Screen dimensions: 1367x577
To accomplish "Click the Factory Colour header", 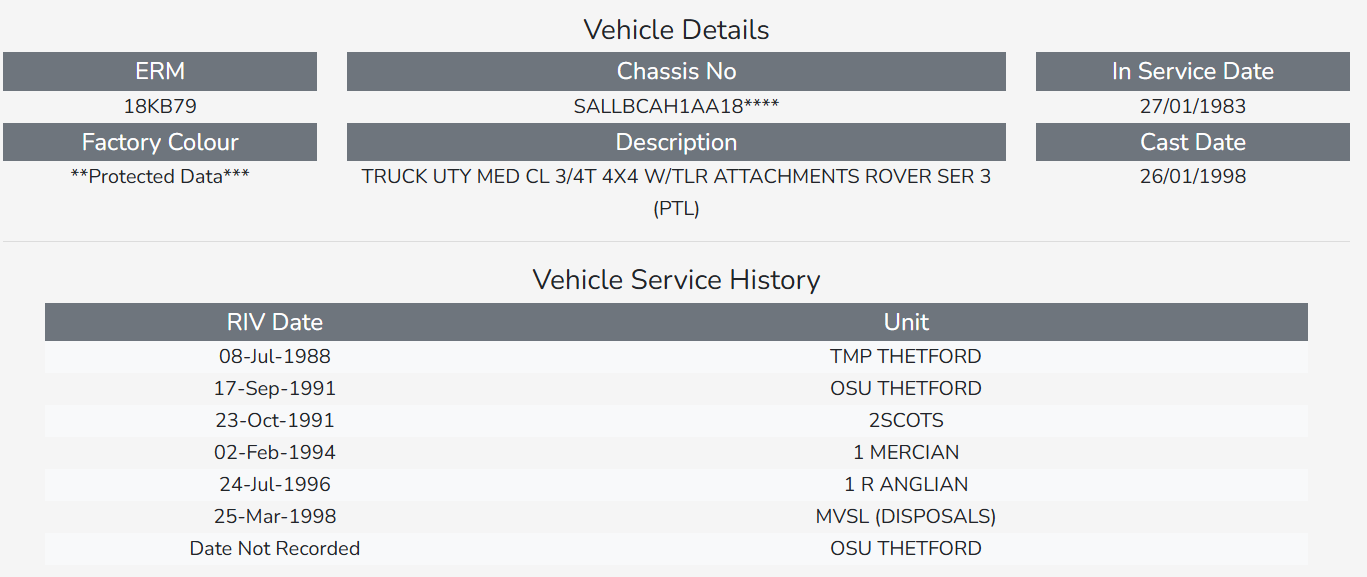I will point(160,142).
